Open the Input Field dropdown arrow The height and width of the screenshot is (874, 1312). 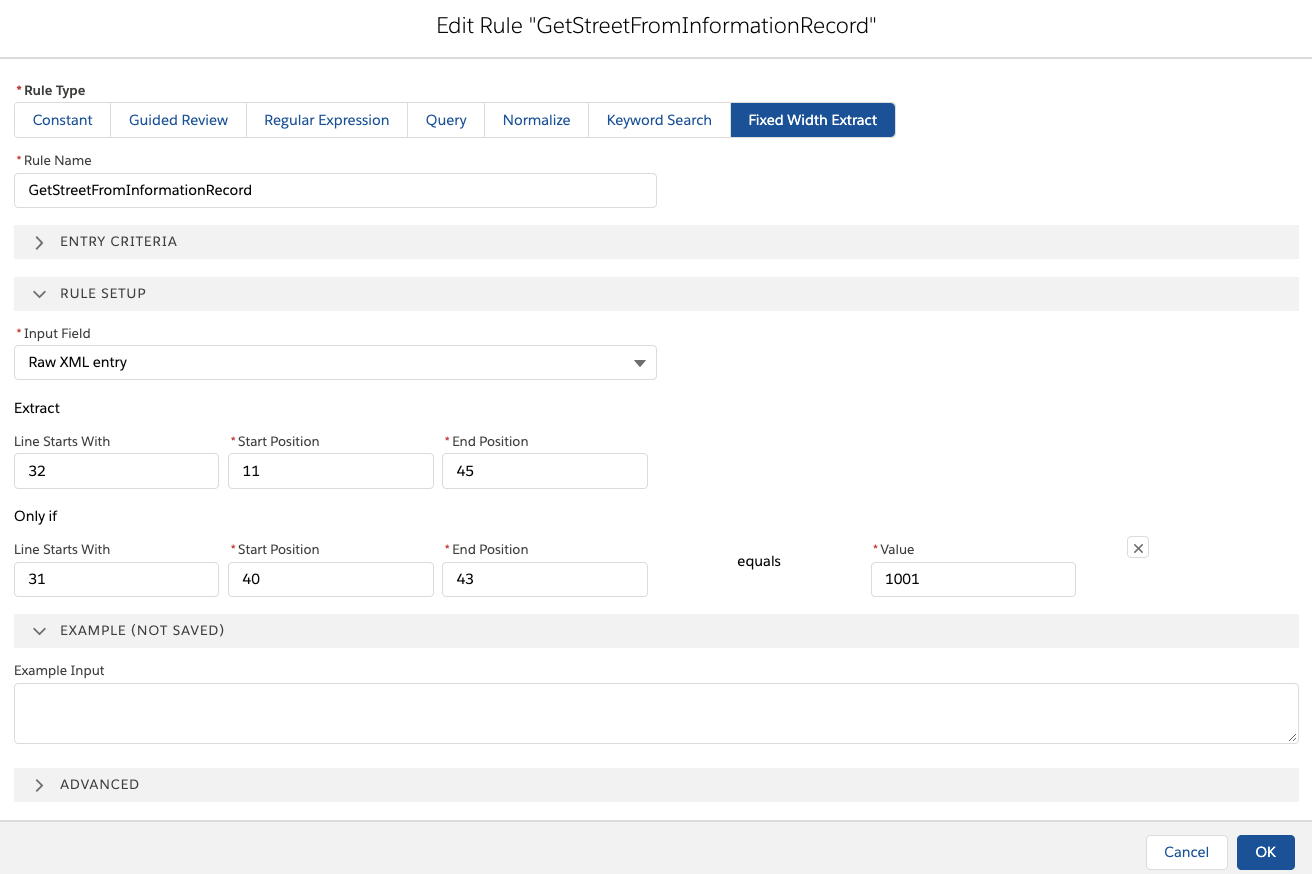click(x=639, y=362)
